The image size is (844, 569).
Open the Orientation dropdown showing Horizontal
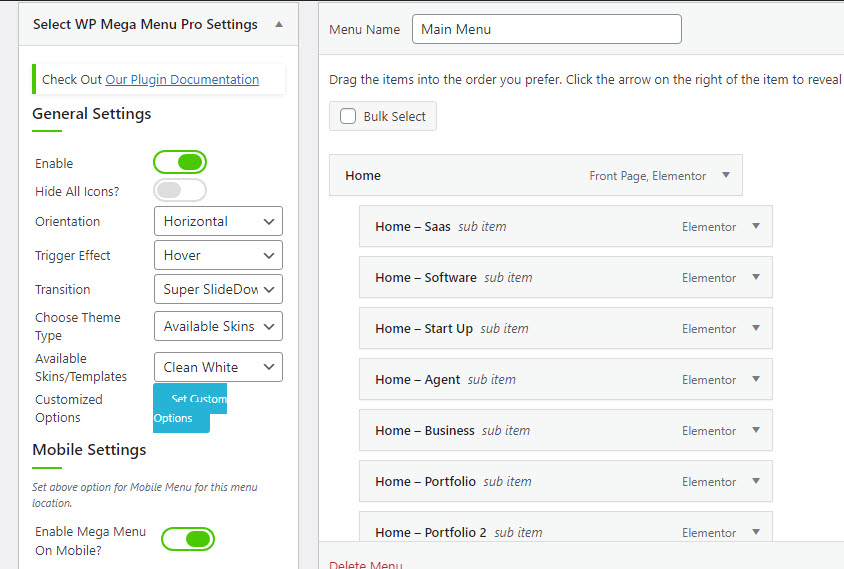coord(218,221)
